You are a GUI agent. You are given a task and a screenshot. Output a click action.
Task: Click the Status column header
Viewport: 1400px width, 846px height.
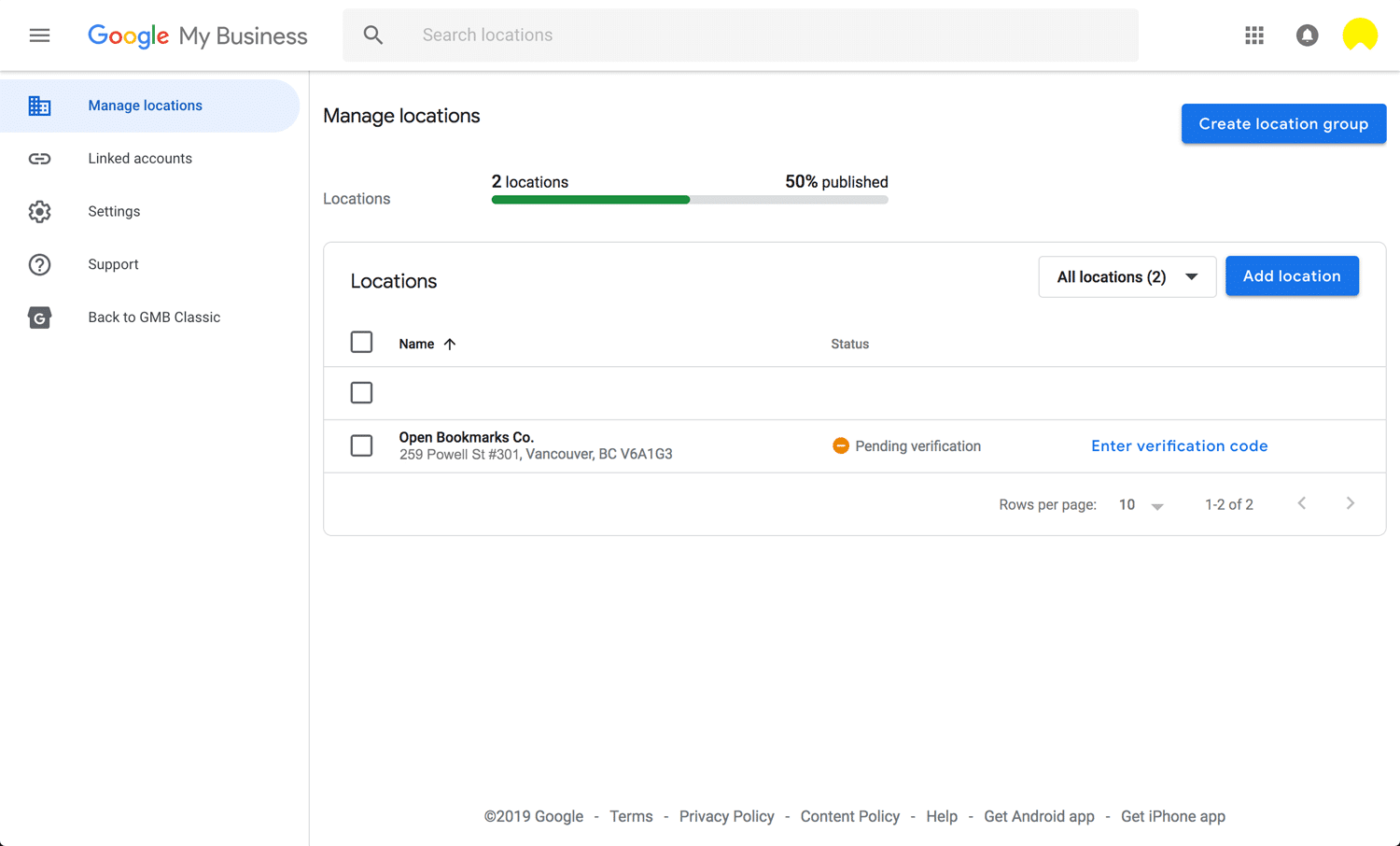tap(849, 344)
